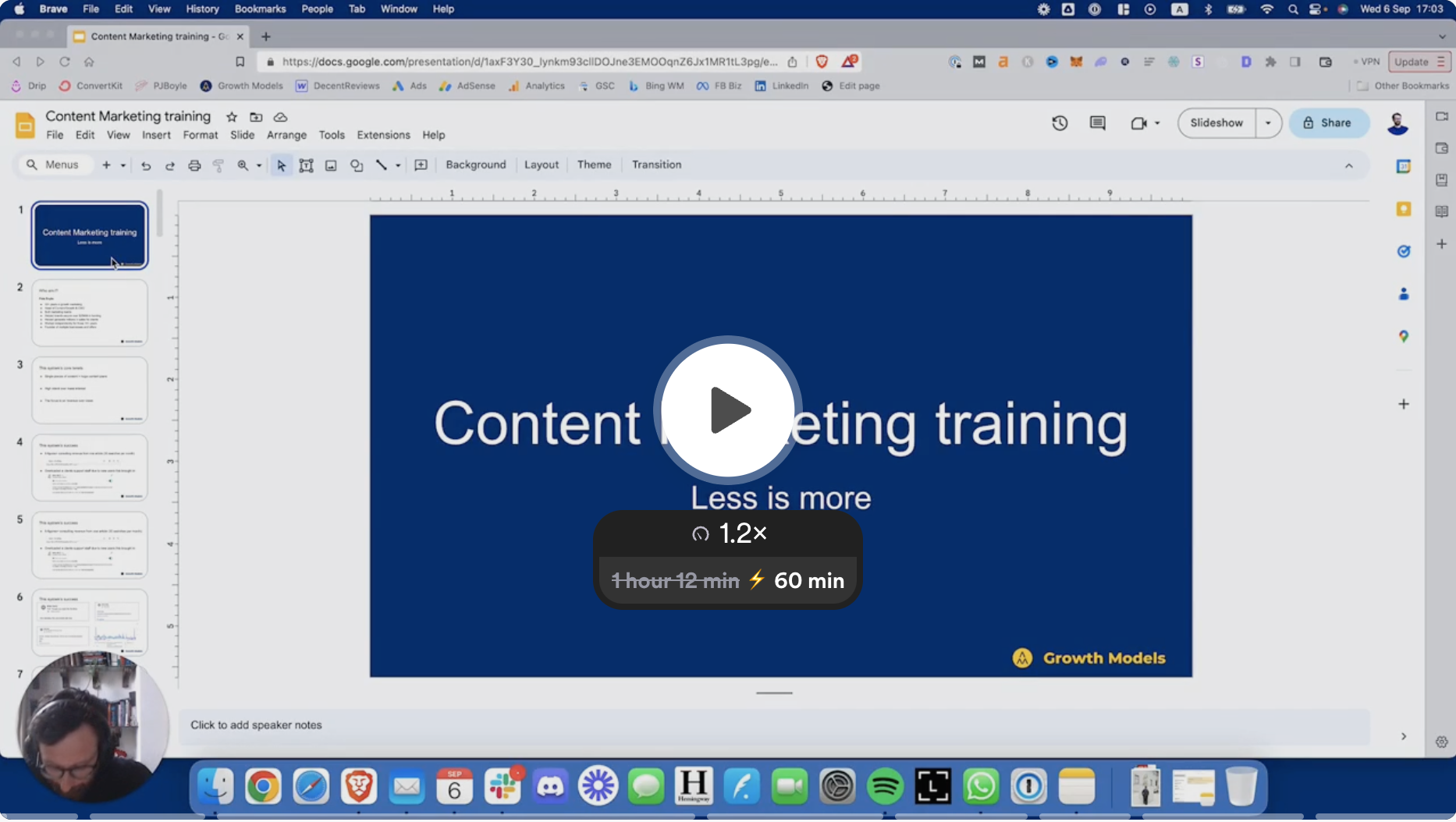Bookmark this page in address bar
The width and height of the screenshot is (1456, 822).
[x=240, y=62]
